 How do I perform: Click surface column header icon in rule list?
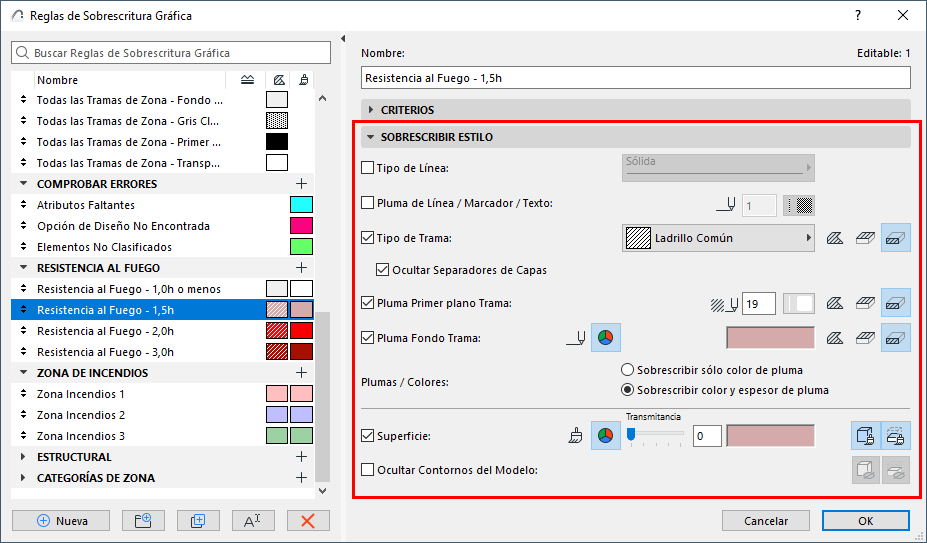303,80
